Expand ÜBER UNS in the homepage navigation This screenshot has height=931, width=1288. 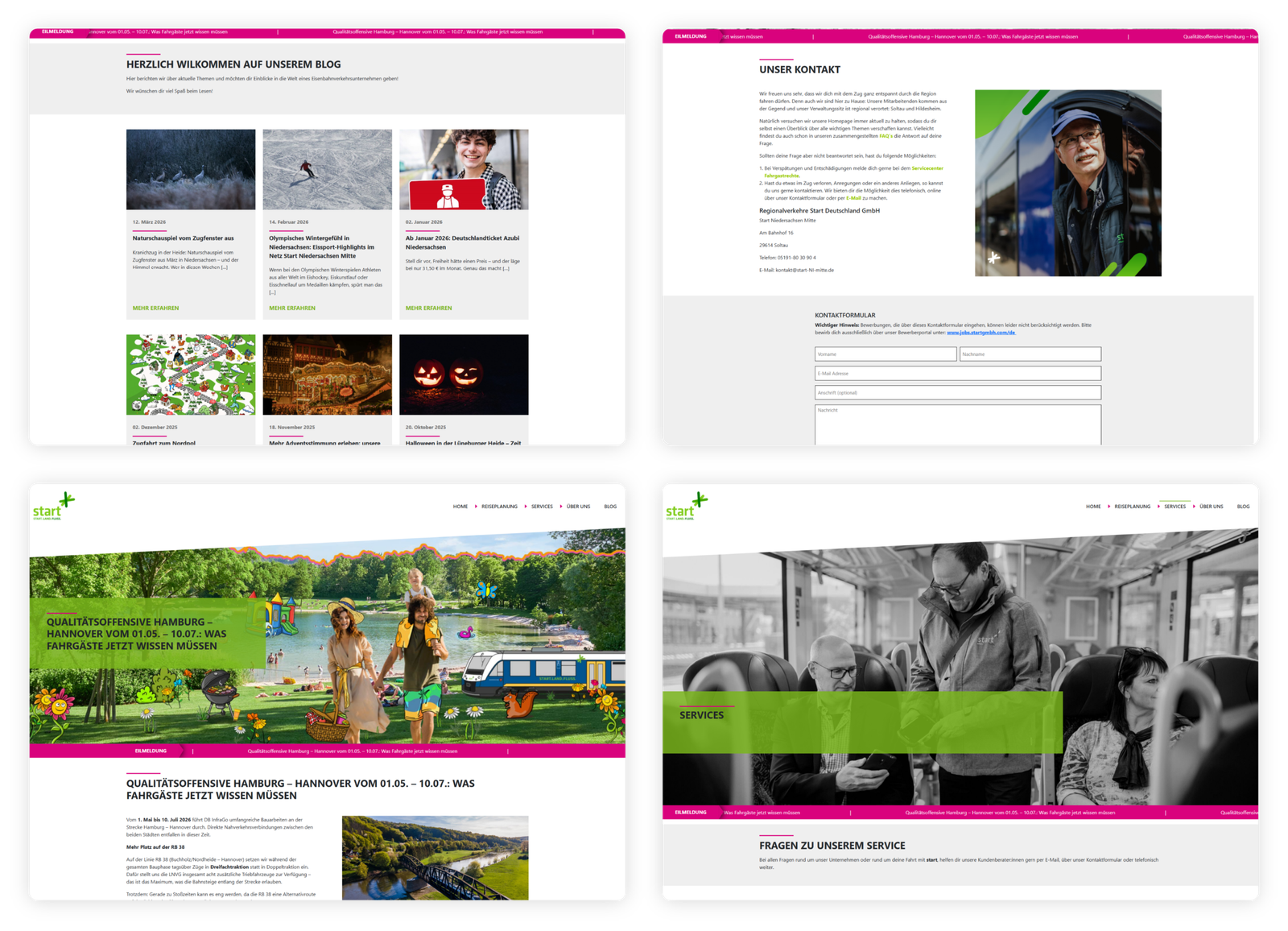pyautogui.click(x=578, y=507)
